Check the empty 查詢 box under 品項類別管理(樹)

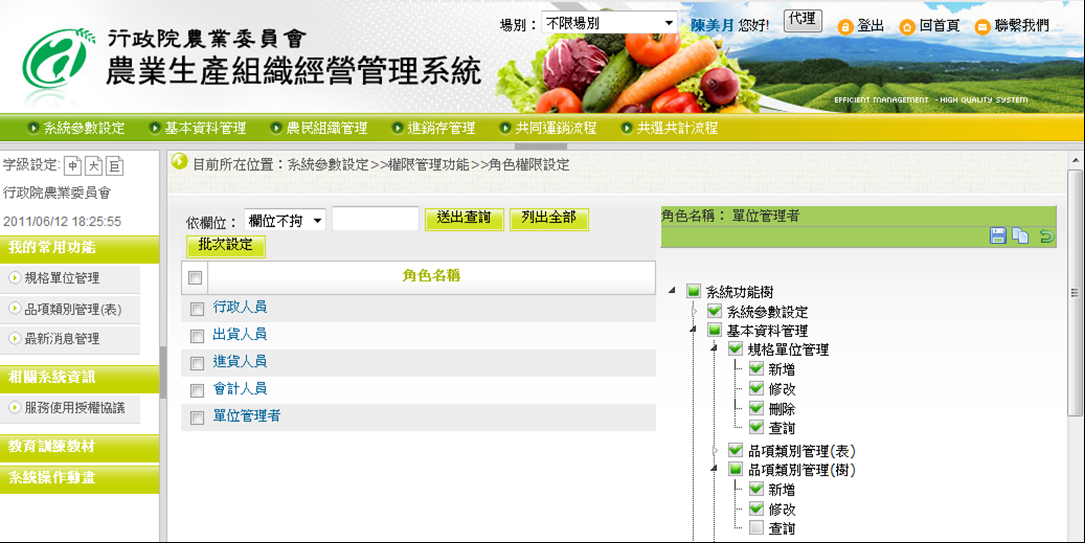756,528
